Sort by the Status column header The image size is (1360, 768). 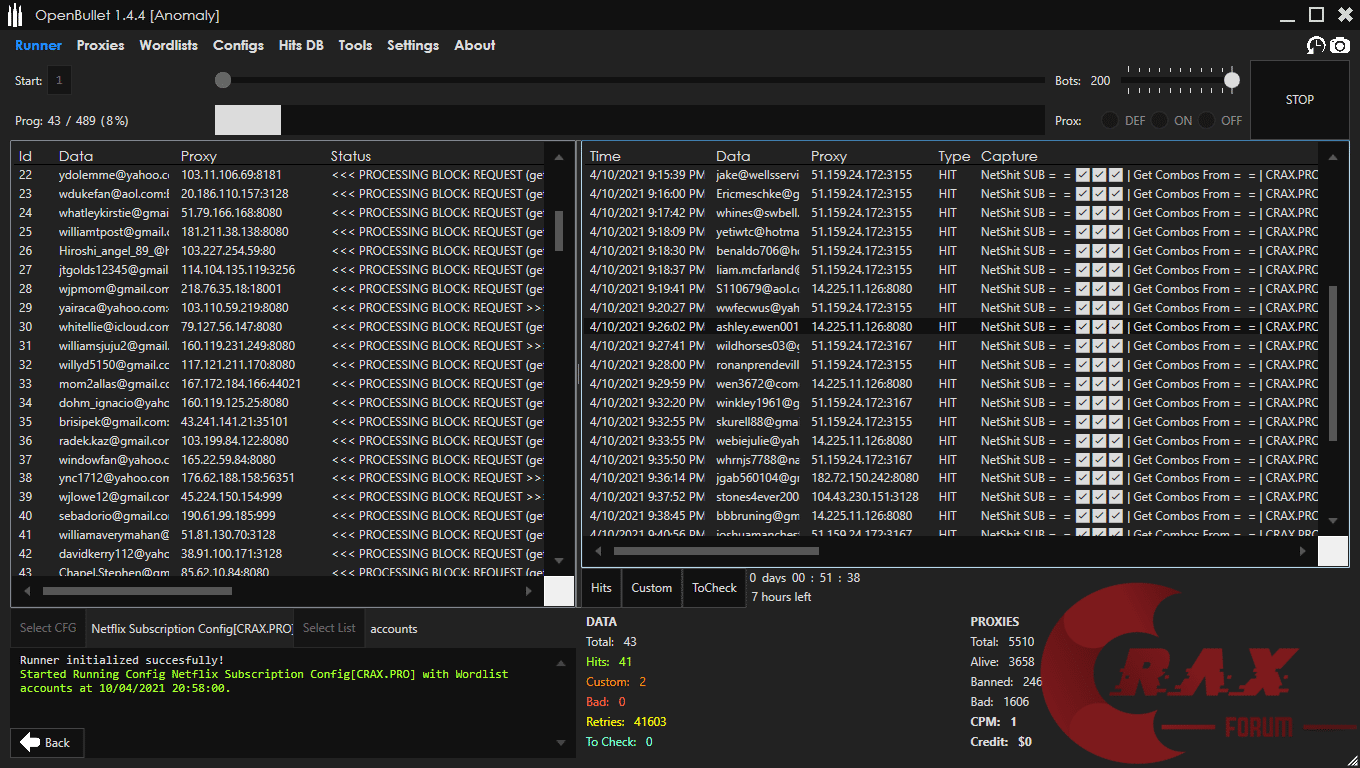(351, 156)
